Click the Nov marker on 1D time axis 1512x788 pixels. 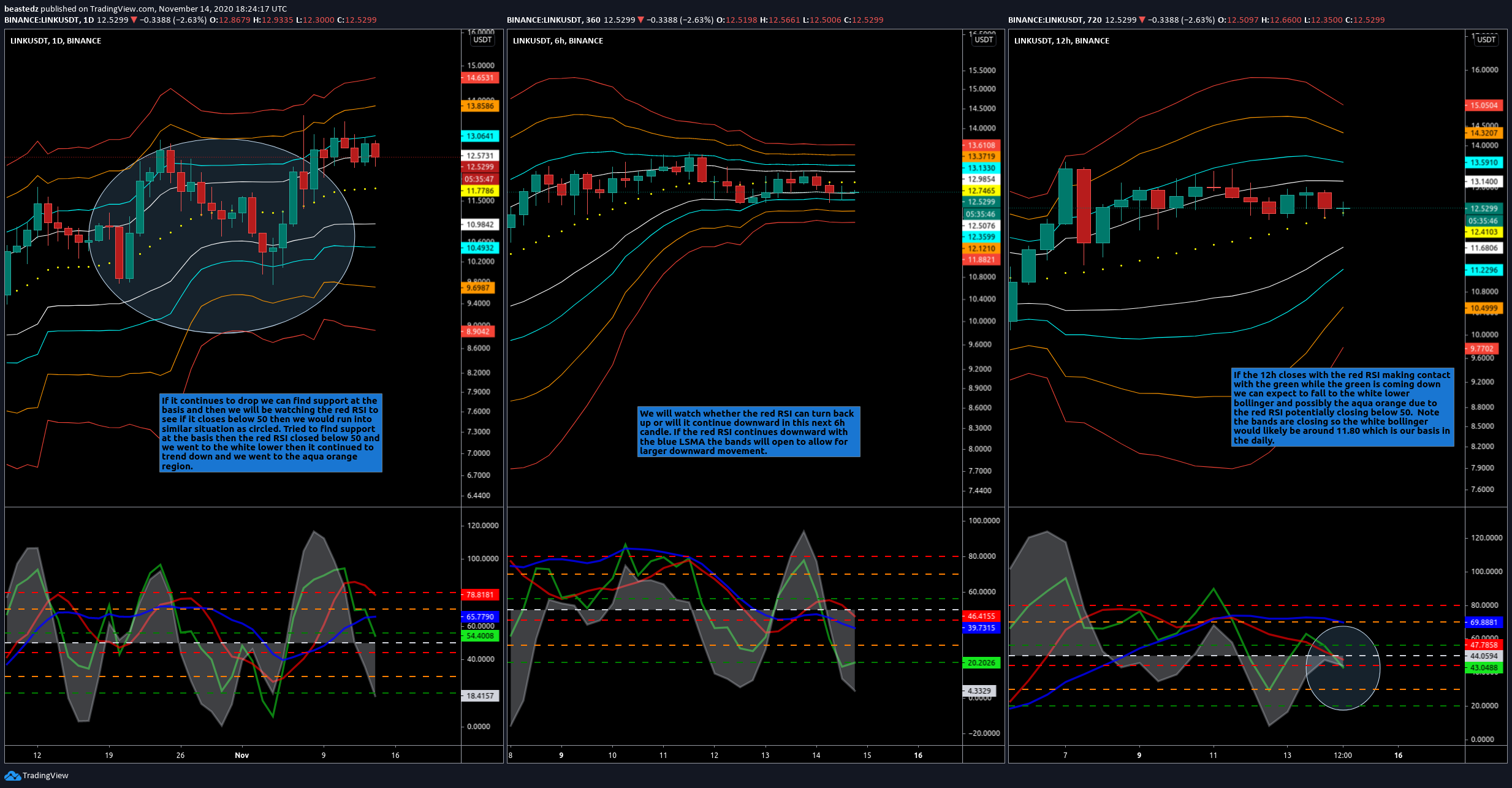pyautogui.click(x=242, y=755)
